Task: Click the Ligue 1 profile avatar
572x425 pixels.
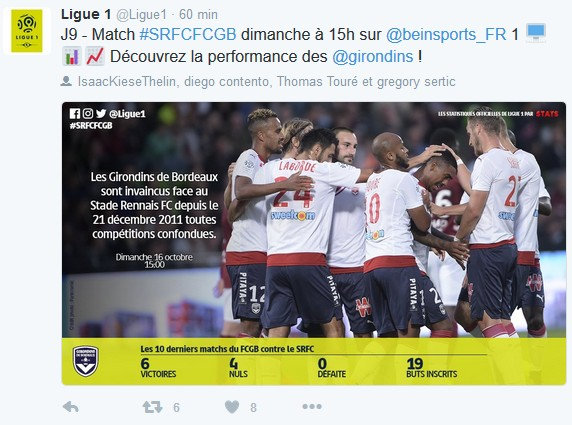Action: (27, 31)
